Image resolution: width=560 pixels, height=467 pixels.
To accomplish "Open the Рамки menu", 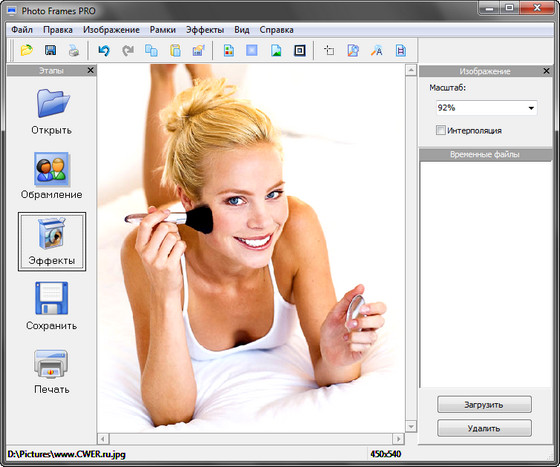I will pos(162,30).
